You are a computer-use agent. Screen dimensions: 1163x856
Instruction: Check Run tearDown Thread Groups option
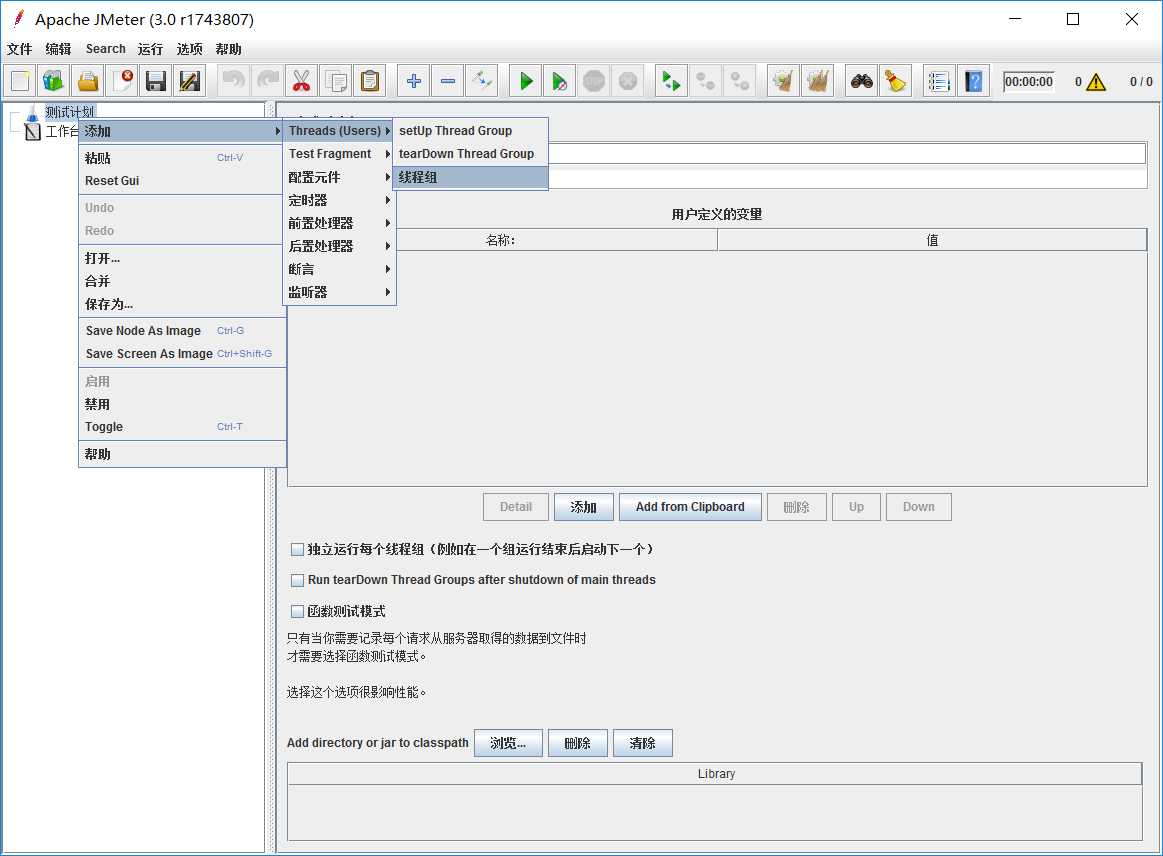click(x=297, y=580)
